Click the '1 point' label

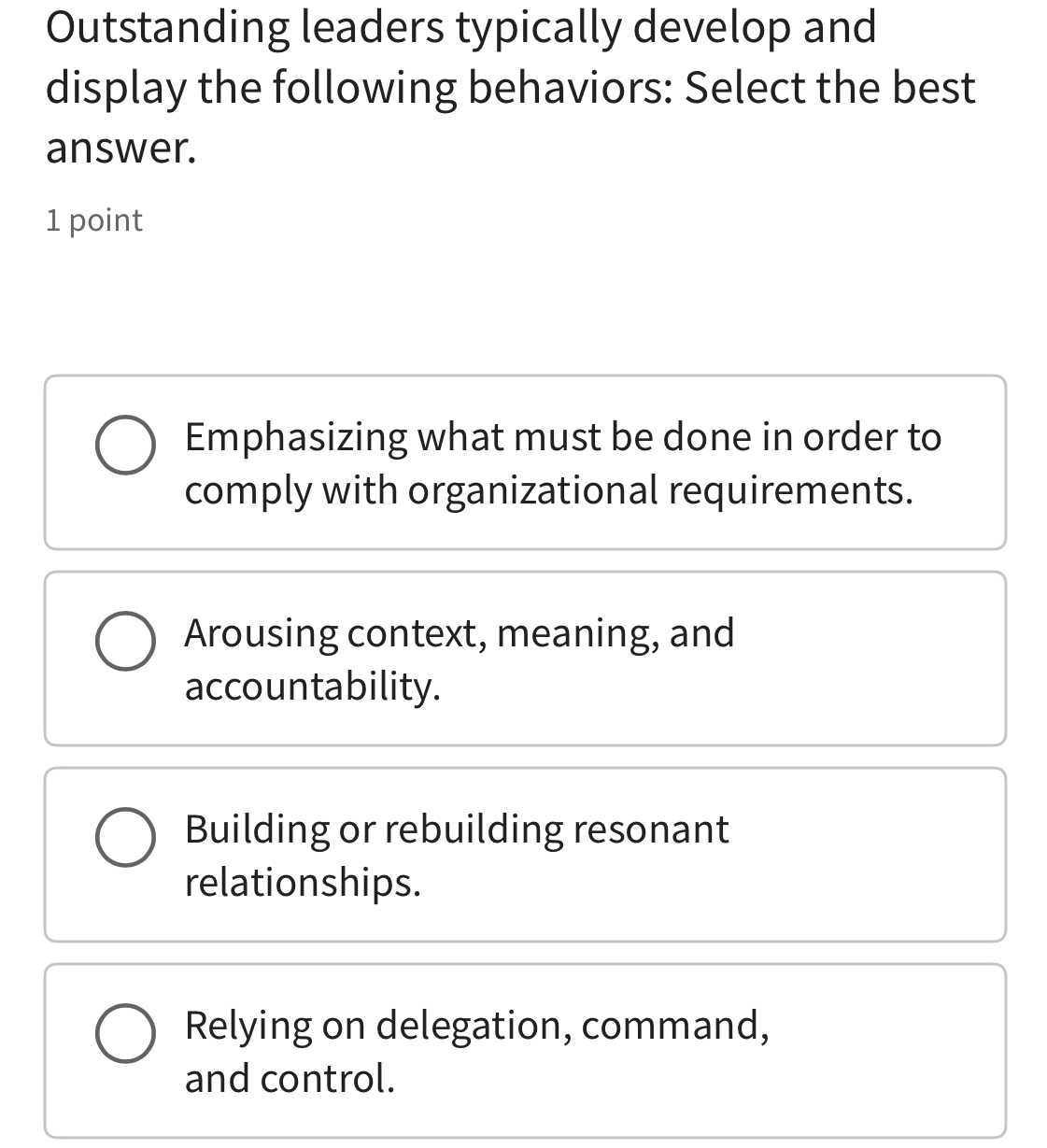(93, 220)
